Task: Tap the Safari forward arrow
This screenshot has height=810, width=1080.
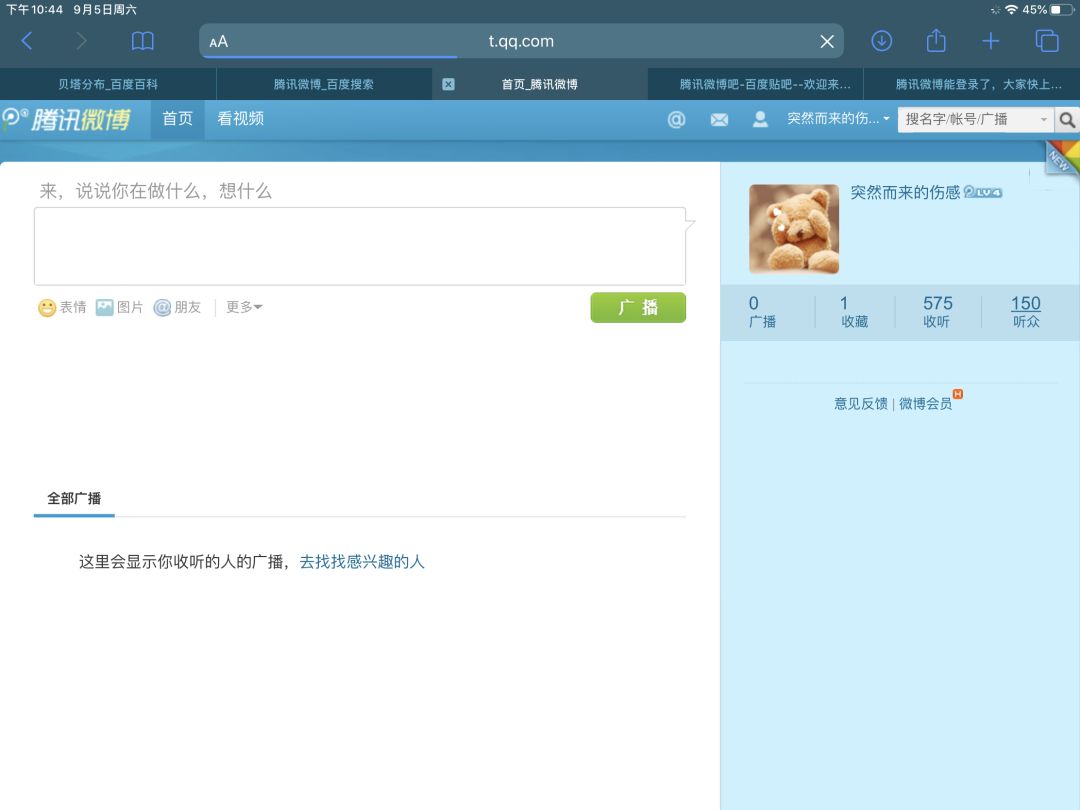Action: pyautogui.click(x=81, y=41)
